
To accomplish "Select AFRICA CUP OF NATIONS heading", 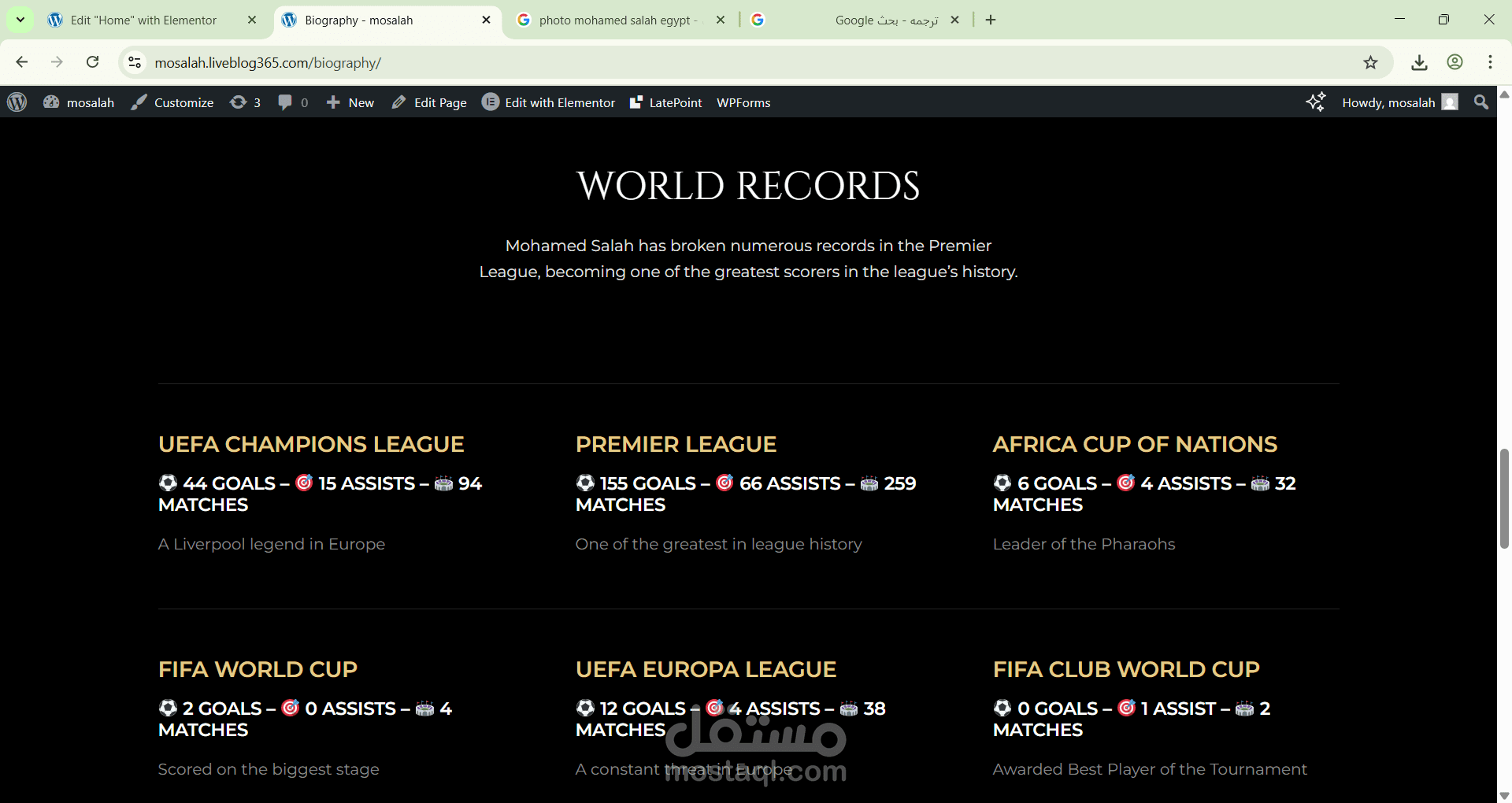I will tap(1135, 444).
